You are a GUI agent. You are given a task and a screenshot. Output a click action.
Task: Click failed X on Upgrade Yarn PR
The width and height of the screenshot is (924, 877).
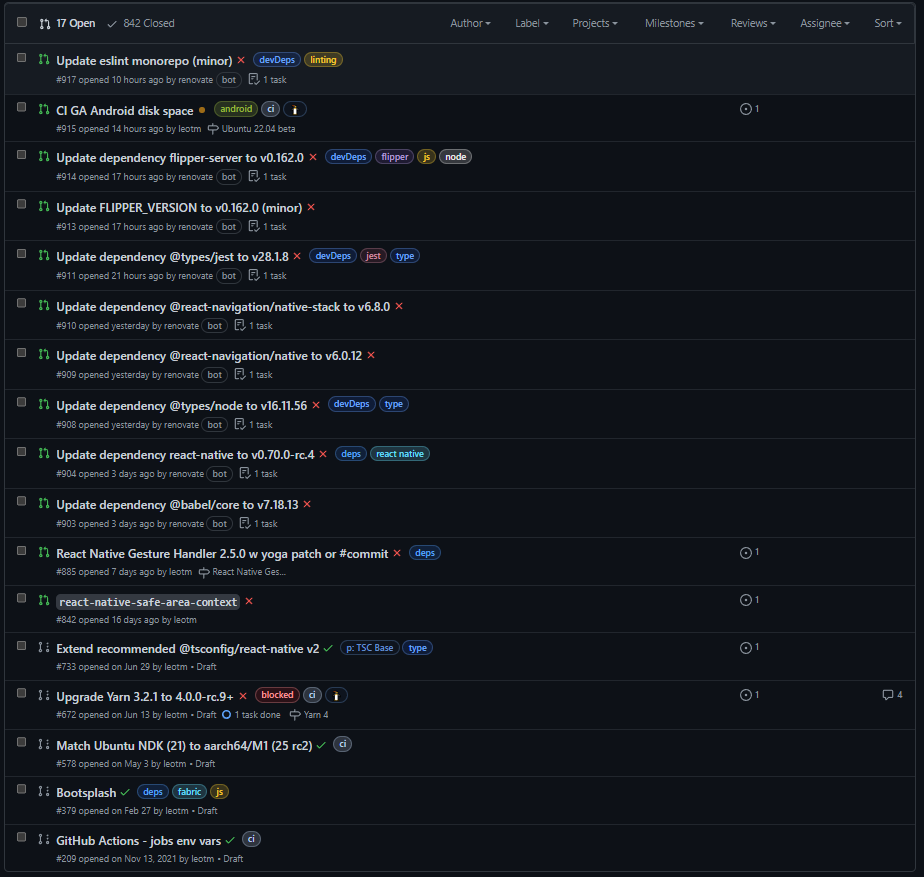pos(243,696)
